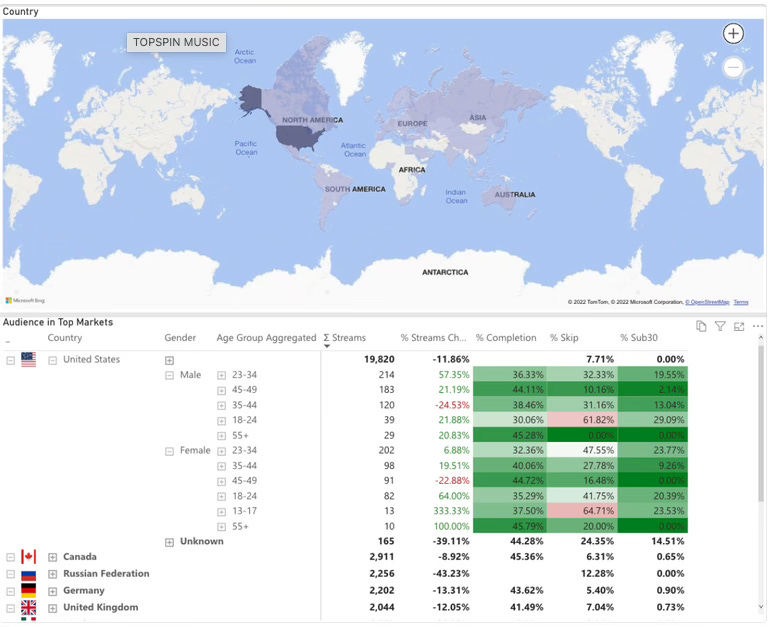This screenshot has width=768, height=627.
Task: Expand the blank gender row under United States
Action: point(169,361)
